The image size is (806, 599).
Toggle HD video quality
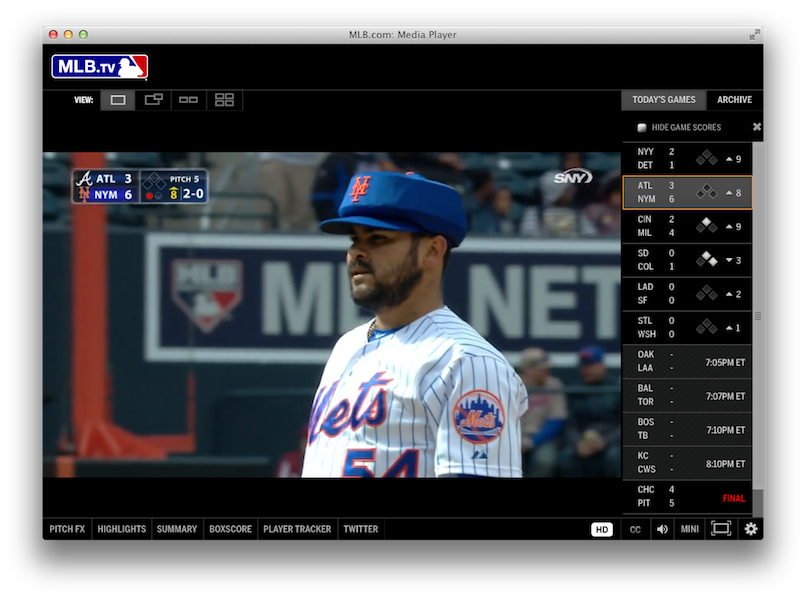602,529
